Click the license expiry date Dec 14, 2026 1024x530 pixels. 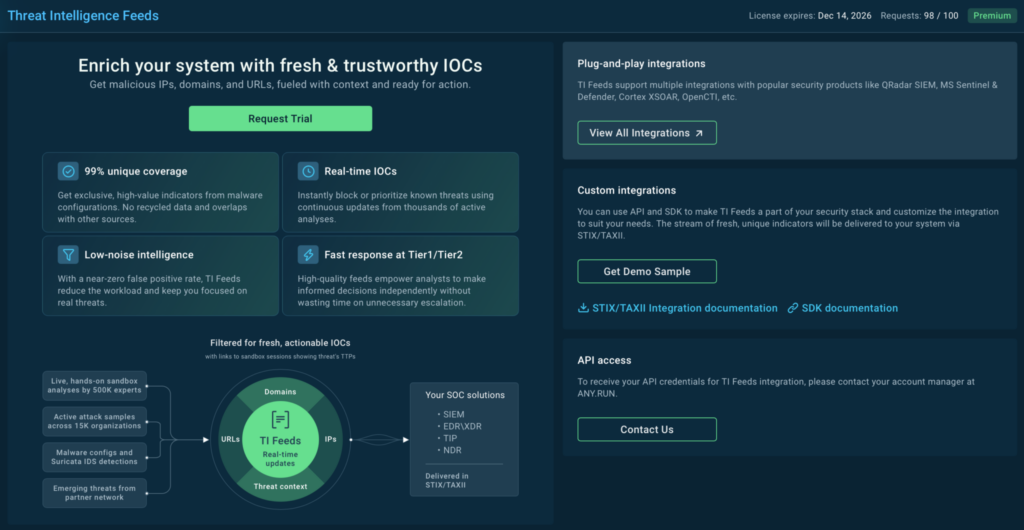(844, 16)
